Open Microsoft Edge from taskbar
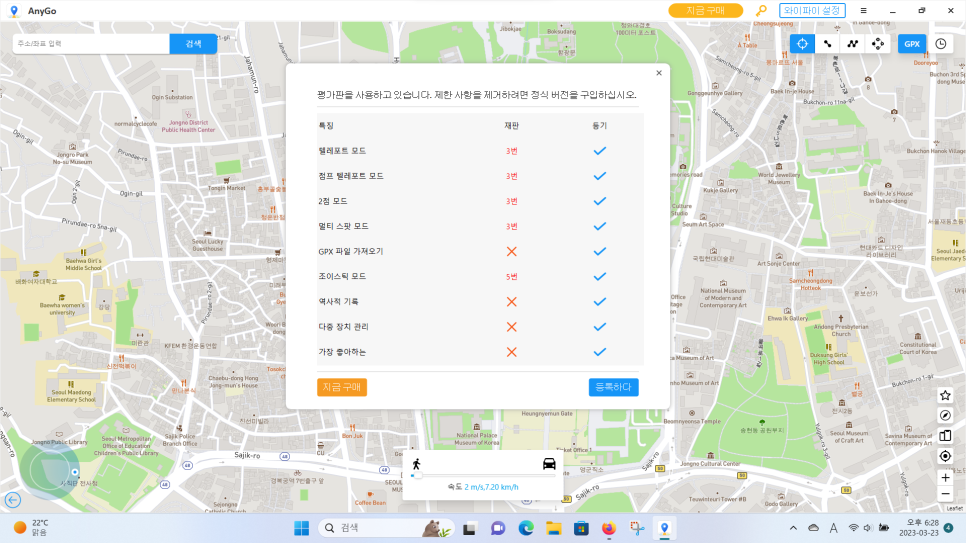This screenshot has width=966, height=543. click(x=526, y=528)
